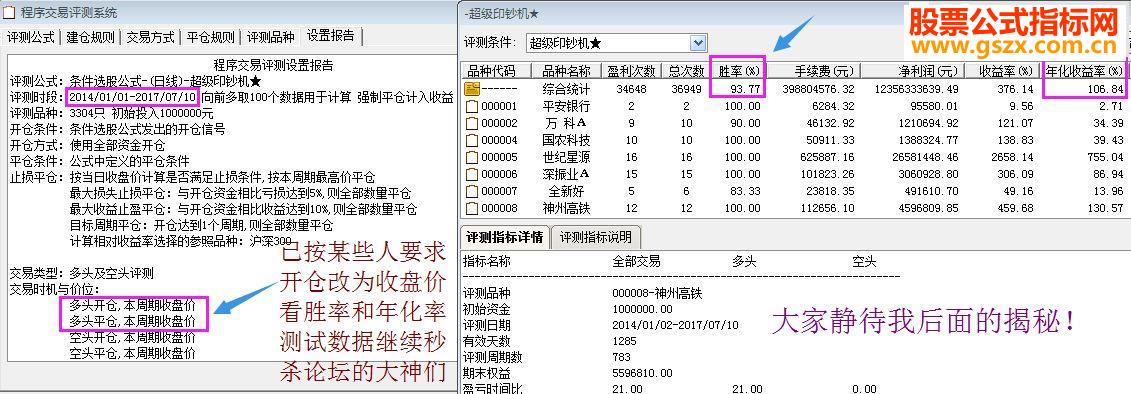Select the 神州高铁 row name
Screen dimensions: 1131x394
coord(566,209)
